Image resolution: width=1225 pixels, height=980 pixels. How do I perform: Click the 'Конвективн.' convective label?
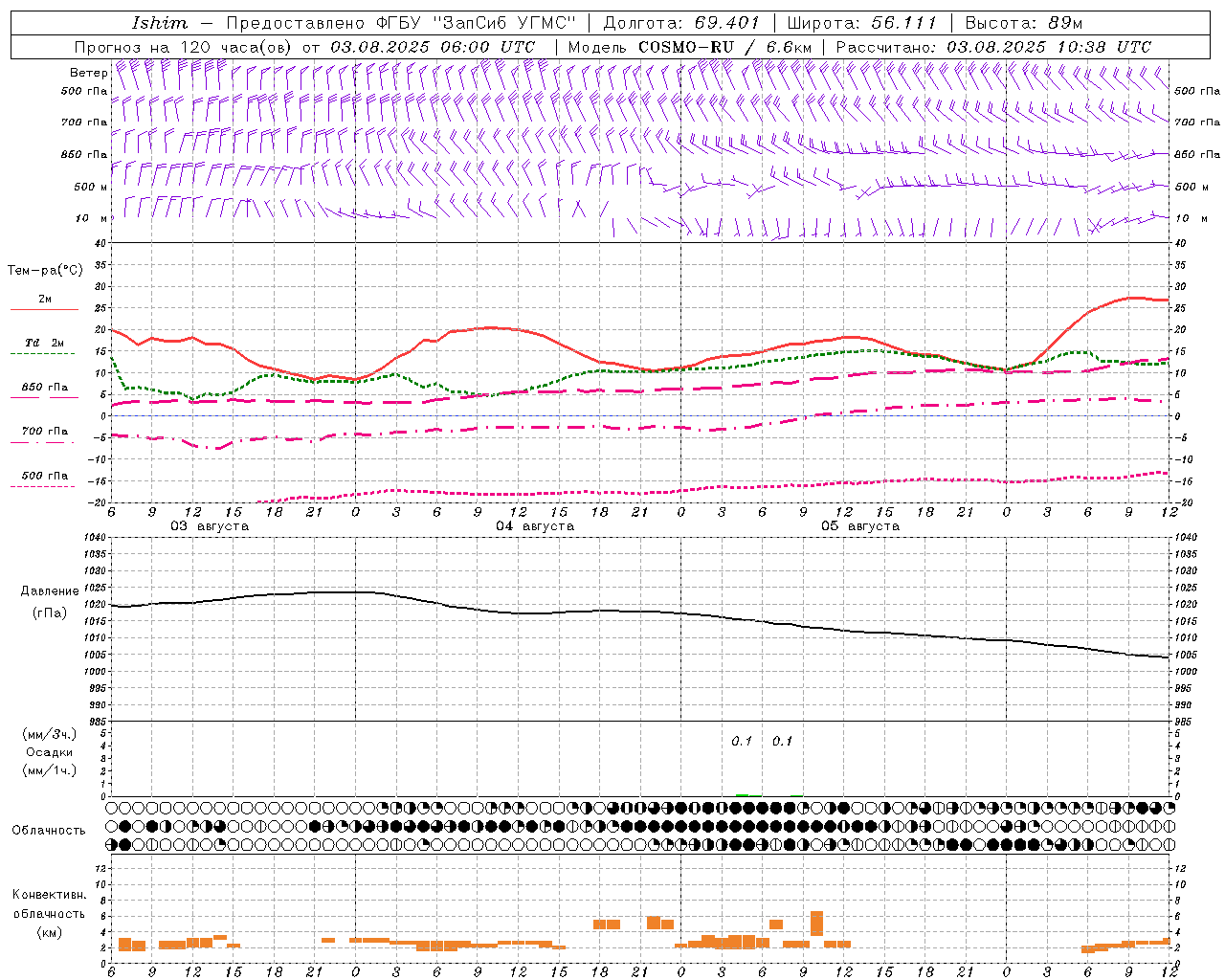click(x=49, y=895)
